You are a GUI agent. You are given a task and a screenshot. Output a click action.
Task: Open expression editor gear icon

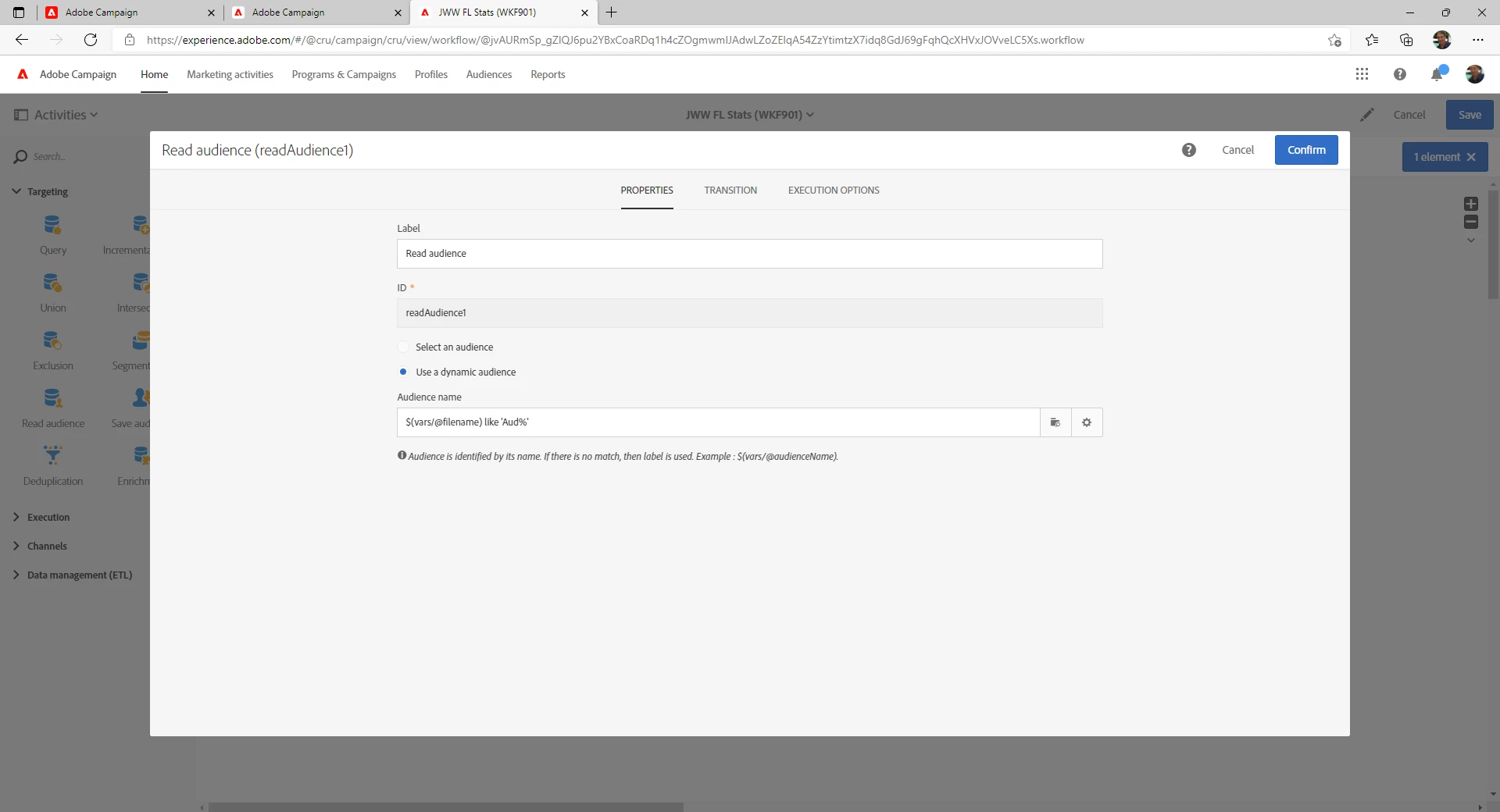coord(1087,422)
